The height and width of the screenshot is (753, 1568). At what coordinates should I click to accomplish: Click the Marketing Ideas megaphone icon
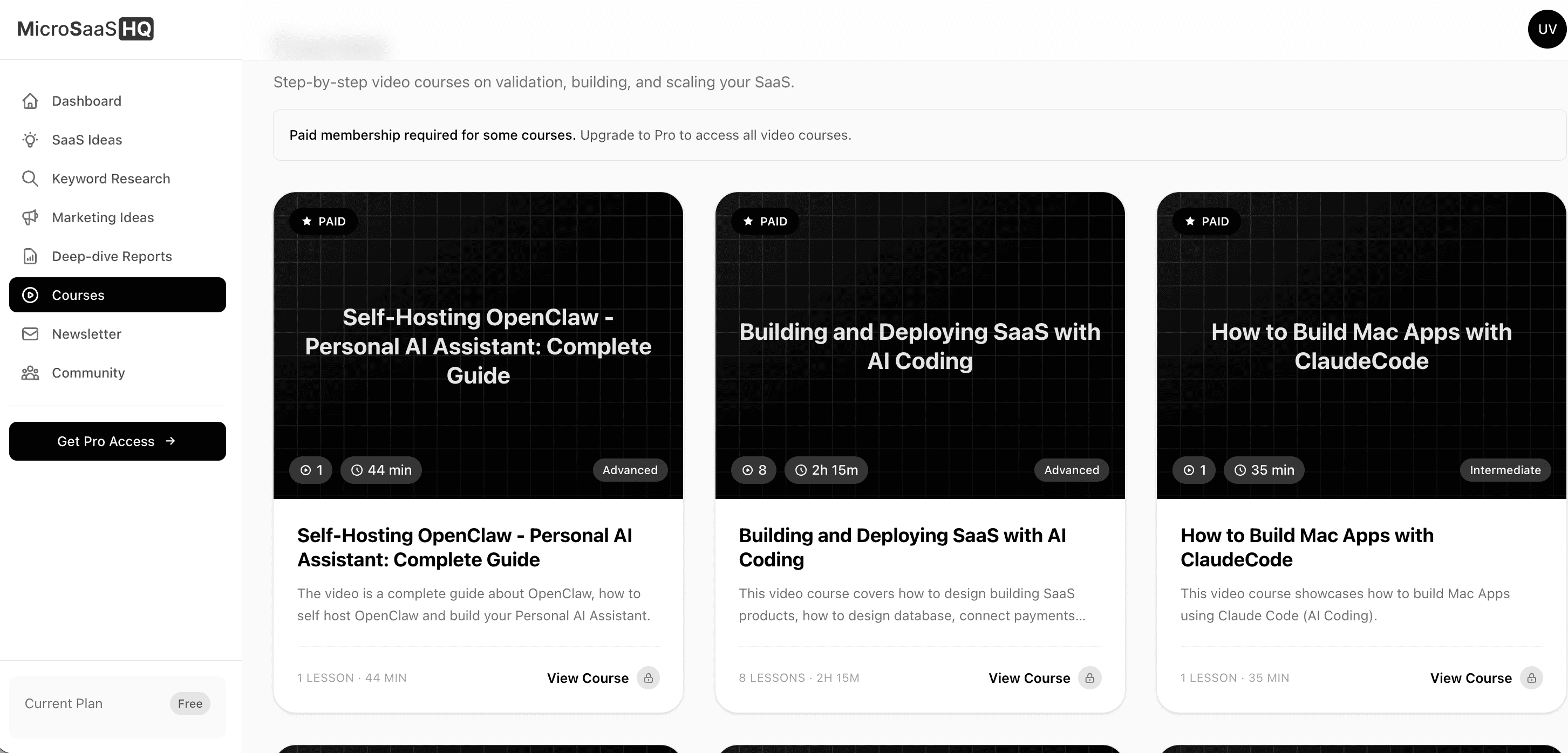pos(30,217)
